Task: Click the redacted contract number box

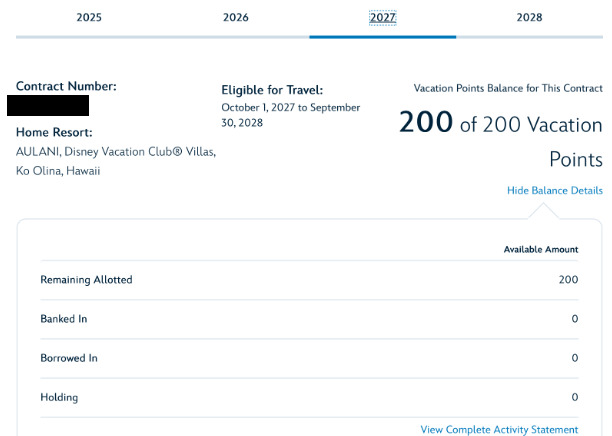Action: [x=48, y=106]
